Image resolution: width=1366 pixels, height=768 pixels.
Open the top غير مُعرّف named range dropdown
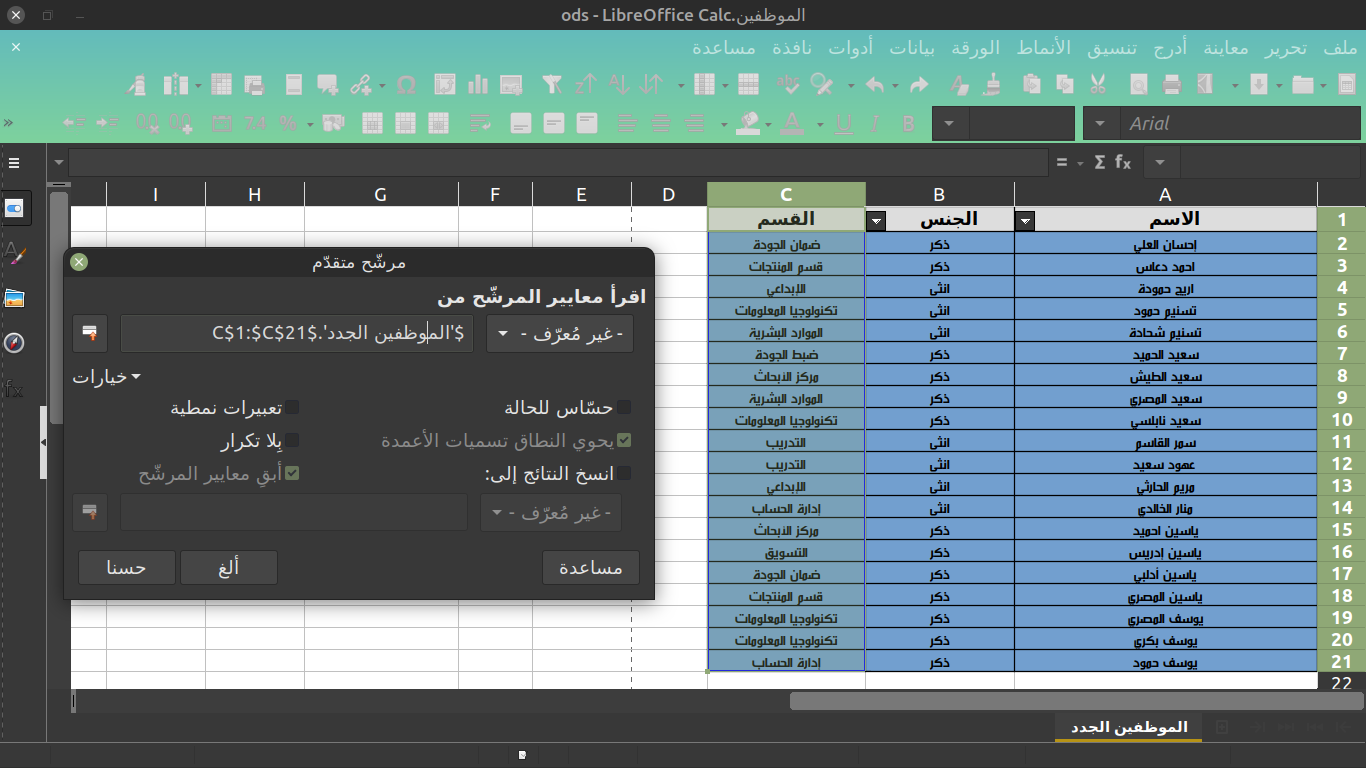pyautogui.click(x=559, y=333)
